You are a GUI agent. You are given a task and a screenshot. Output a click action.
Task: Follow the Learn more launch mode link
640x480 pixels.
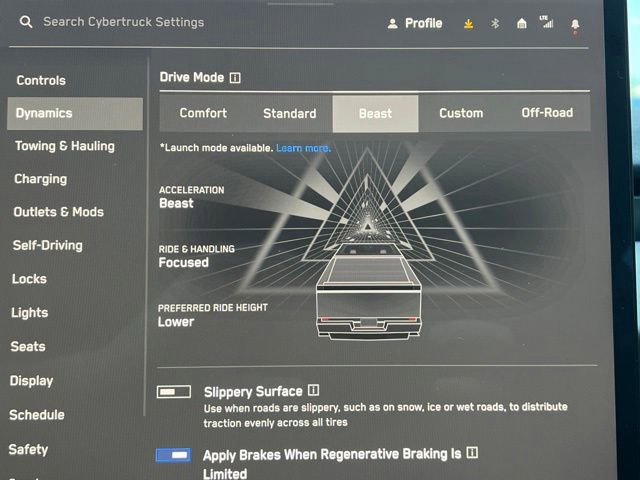click(303, 148)
